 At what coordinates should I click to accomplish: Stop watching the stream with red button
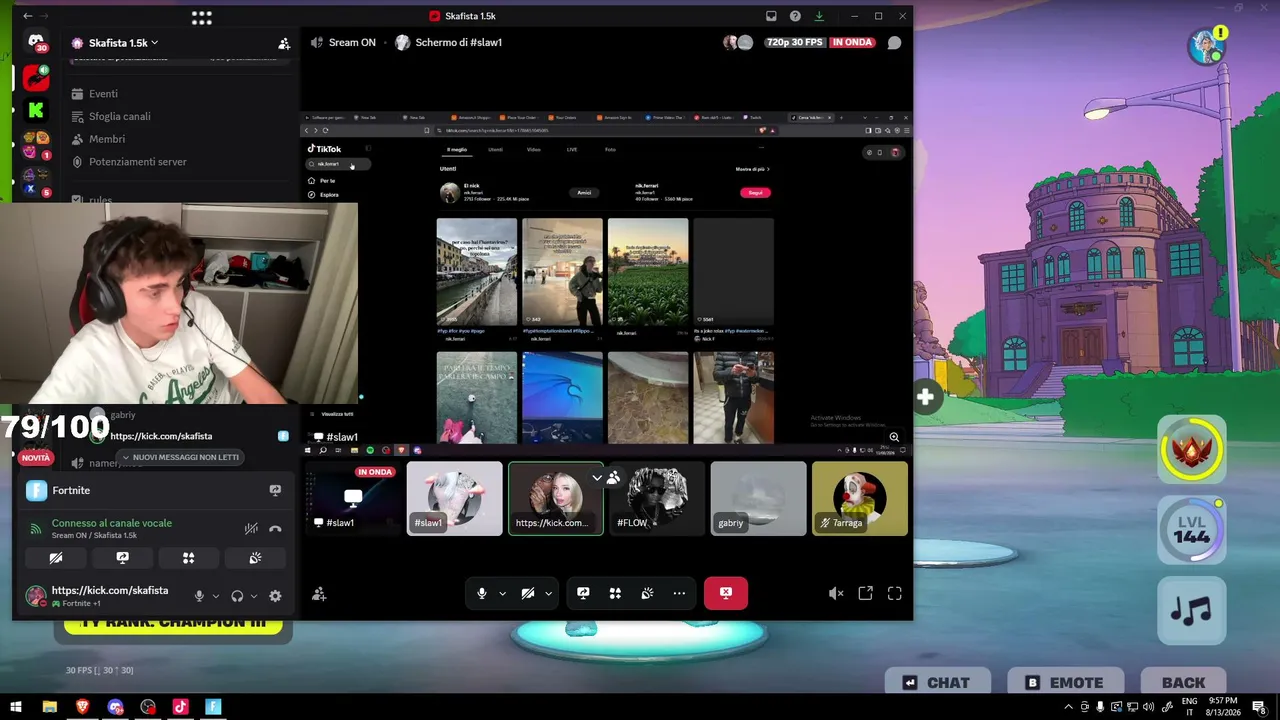coord(726,593)
